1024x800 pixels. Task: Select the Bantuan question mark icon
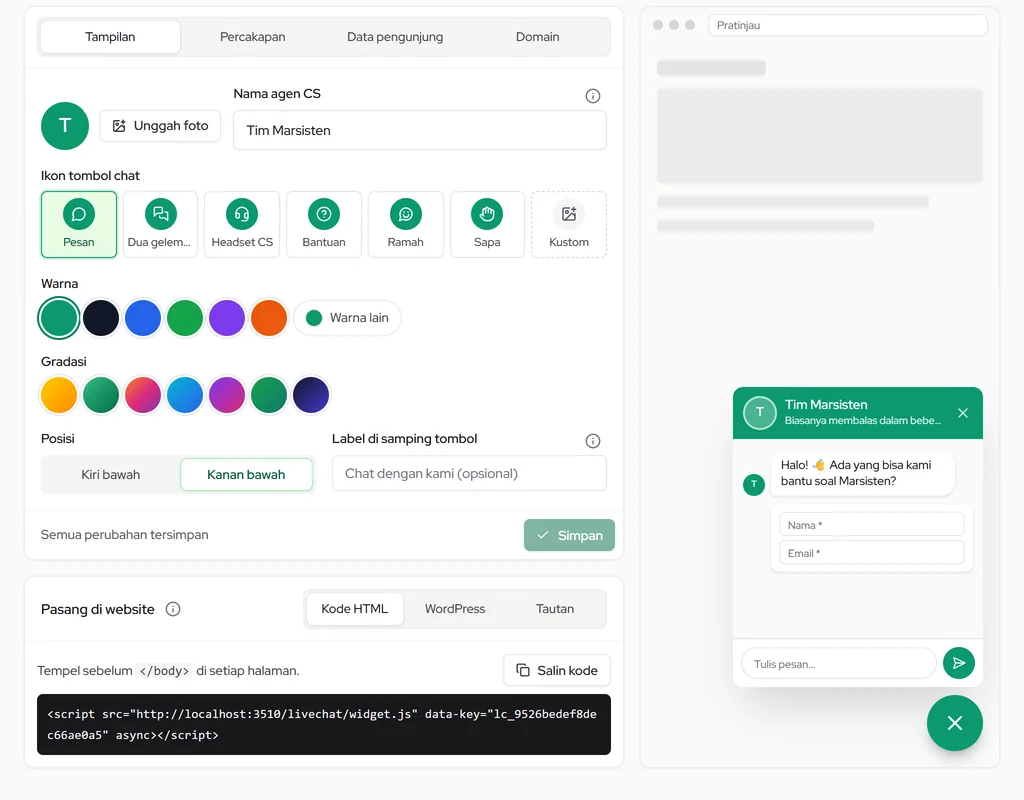(324, 224)
